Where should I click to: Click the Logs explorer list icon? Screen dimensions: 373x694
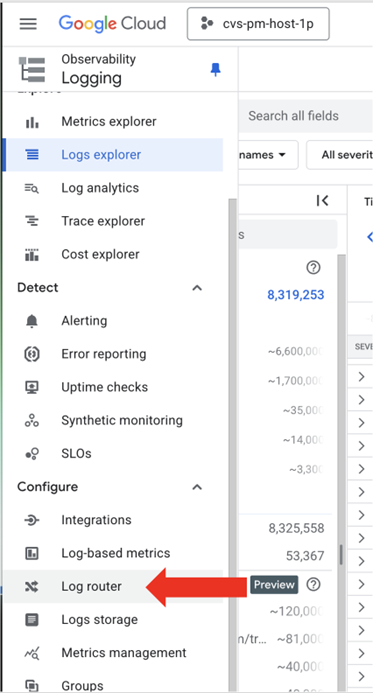(32, 154)
